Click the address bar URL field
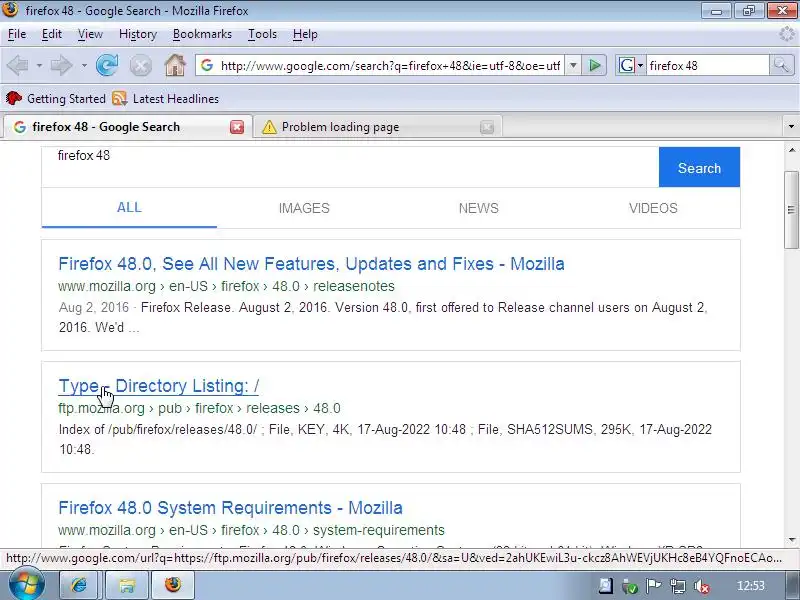The height and width of the screenshot is (600, 800). [x=390, y=65]
